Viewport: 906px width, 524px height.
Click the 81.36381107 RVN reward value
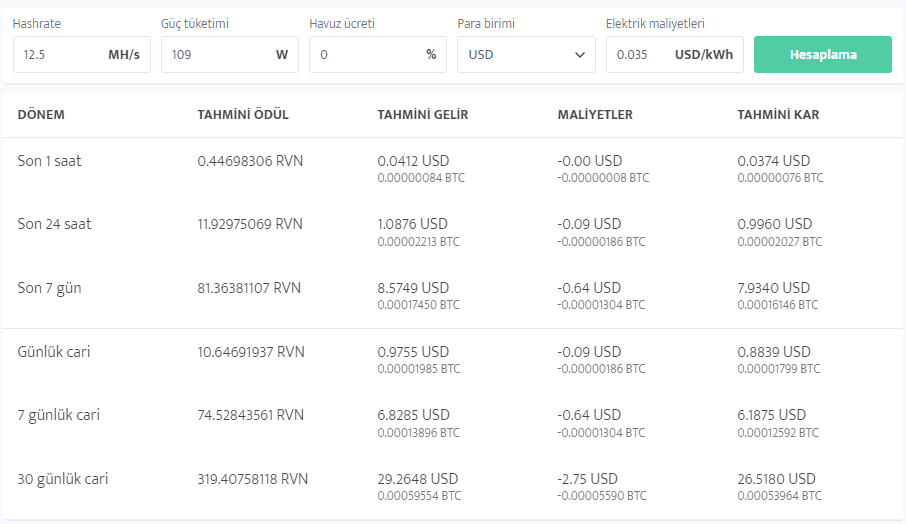249,288
